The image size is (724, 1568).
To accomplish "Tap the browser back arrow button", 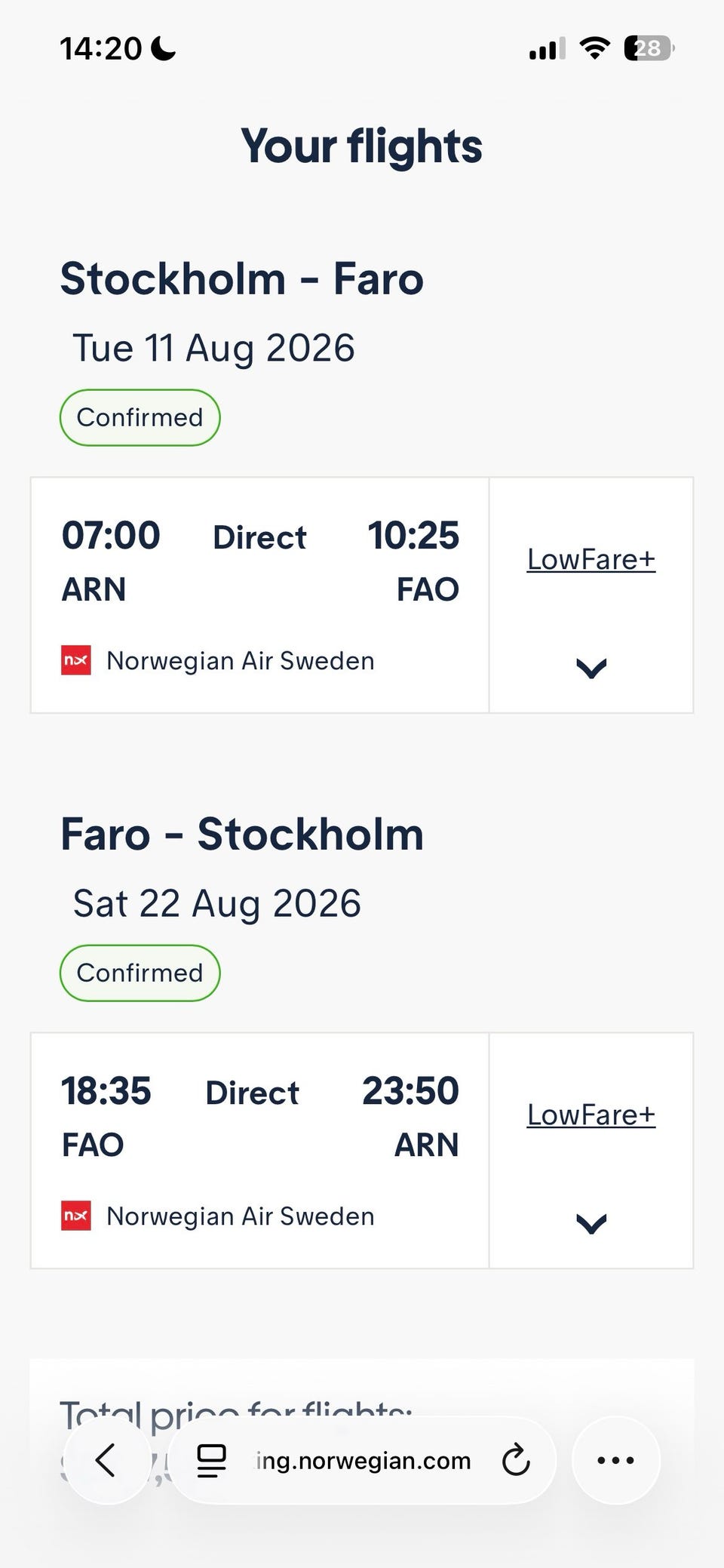I will tap(106, 1460).
